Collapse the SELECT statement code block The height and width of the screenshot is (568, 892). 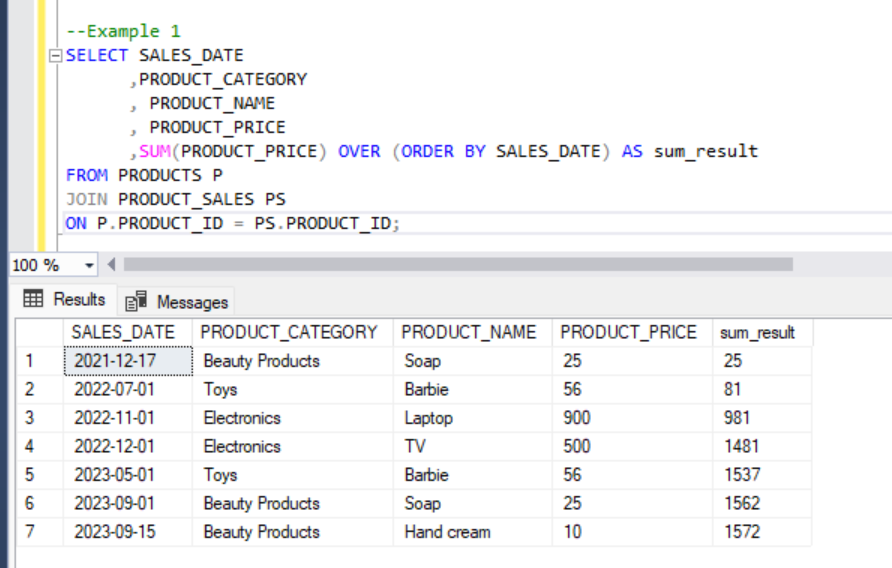(56, 56)
